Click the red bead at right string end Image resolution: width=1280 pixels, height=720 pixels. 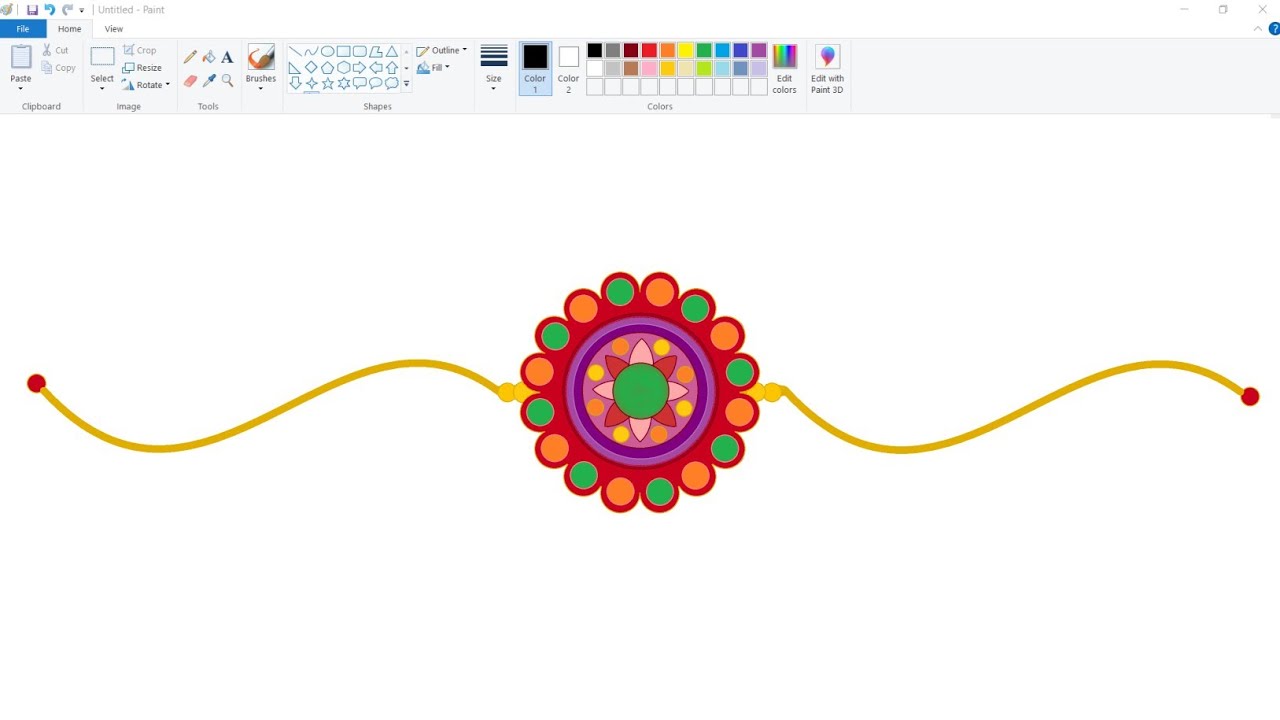[x=1250, y=397]
